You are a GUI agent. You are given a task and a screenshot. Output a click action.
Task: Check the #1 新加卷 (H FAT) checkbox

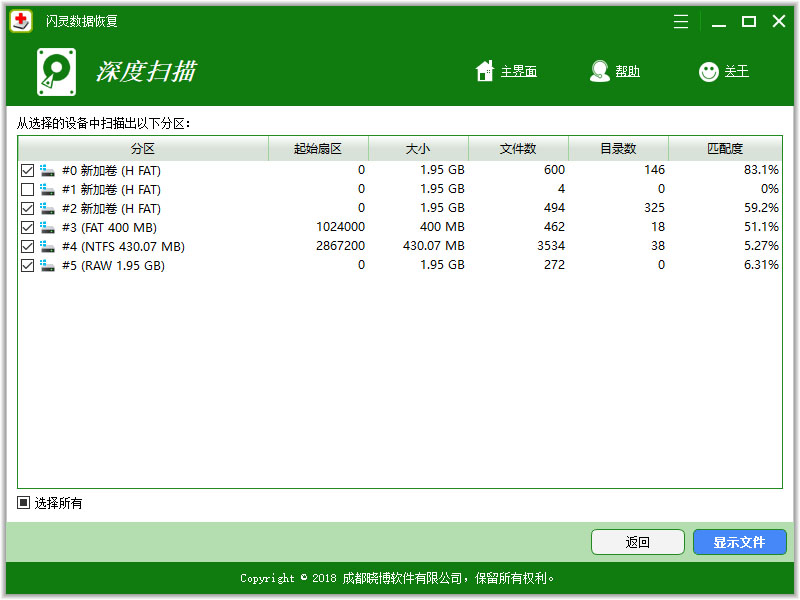click(x=28, y=189)
